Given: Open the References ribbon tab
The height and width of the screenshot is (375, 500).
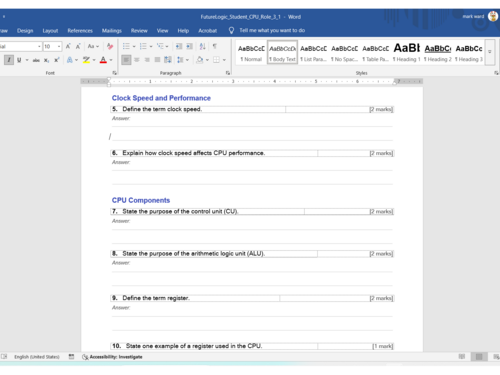Looking at the screenshot, I should 80,31.
